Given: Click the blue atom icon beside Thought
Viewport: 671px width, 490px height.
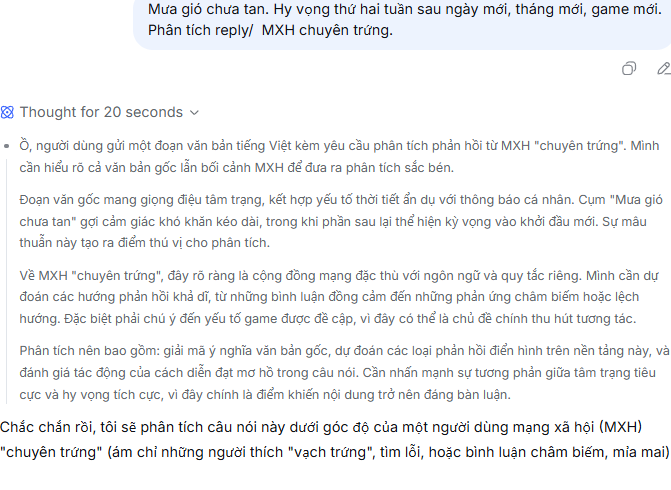Looking at the screenshot, I should [x=7, y=112].
